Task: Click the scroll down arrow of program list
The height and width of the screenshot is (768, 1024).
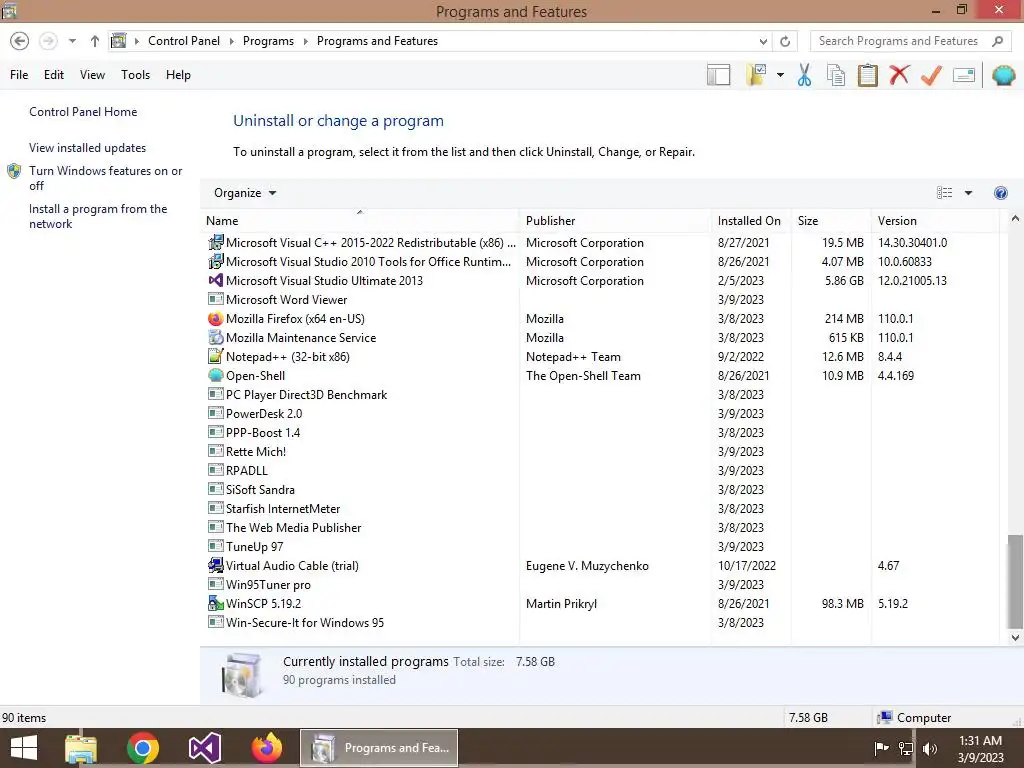Action: (x=1015, y=637)
